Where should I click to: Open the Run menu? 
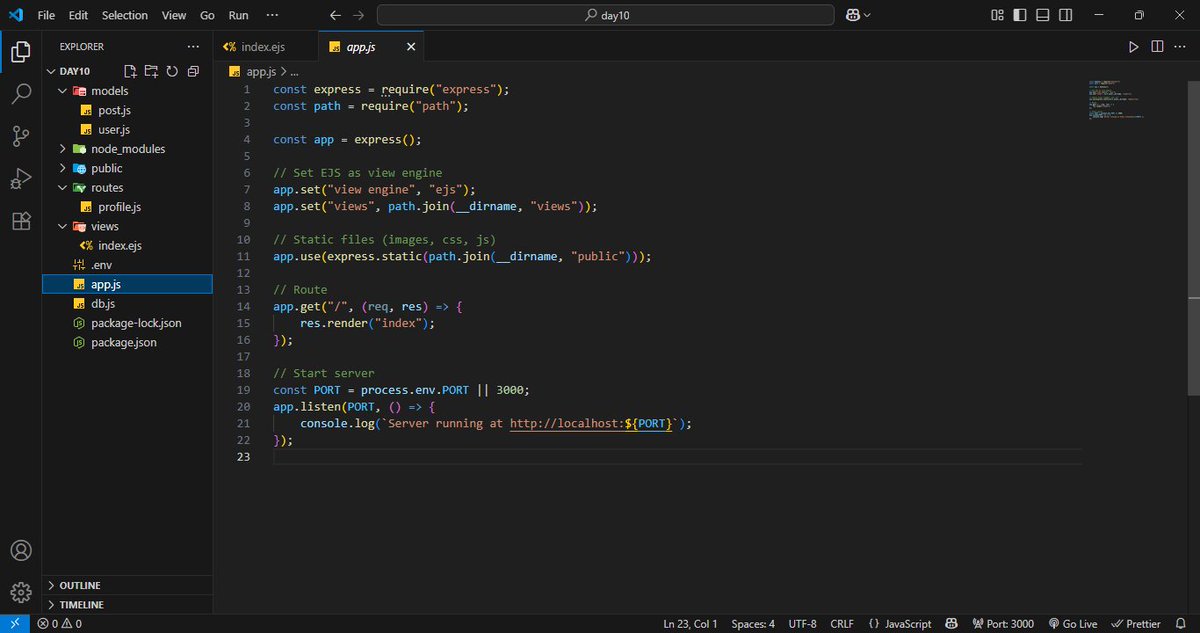[238, 15]
